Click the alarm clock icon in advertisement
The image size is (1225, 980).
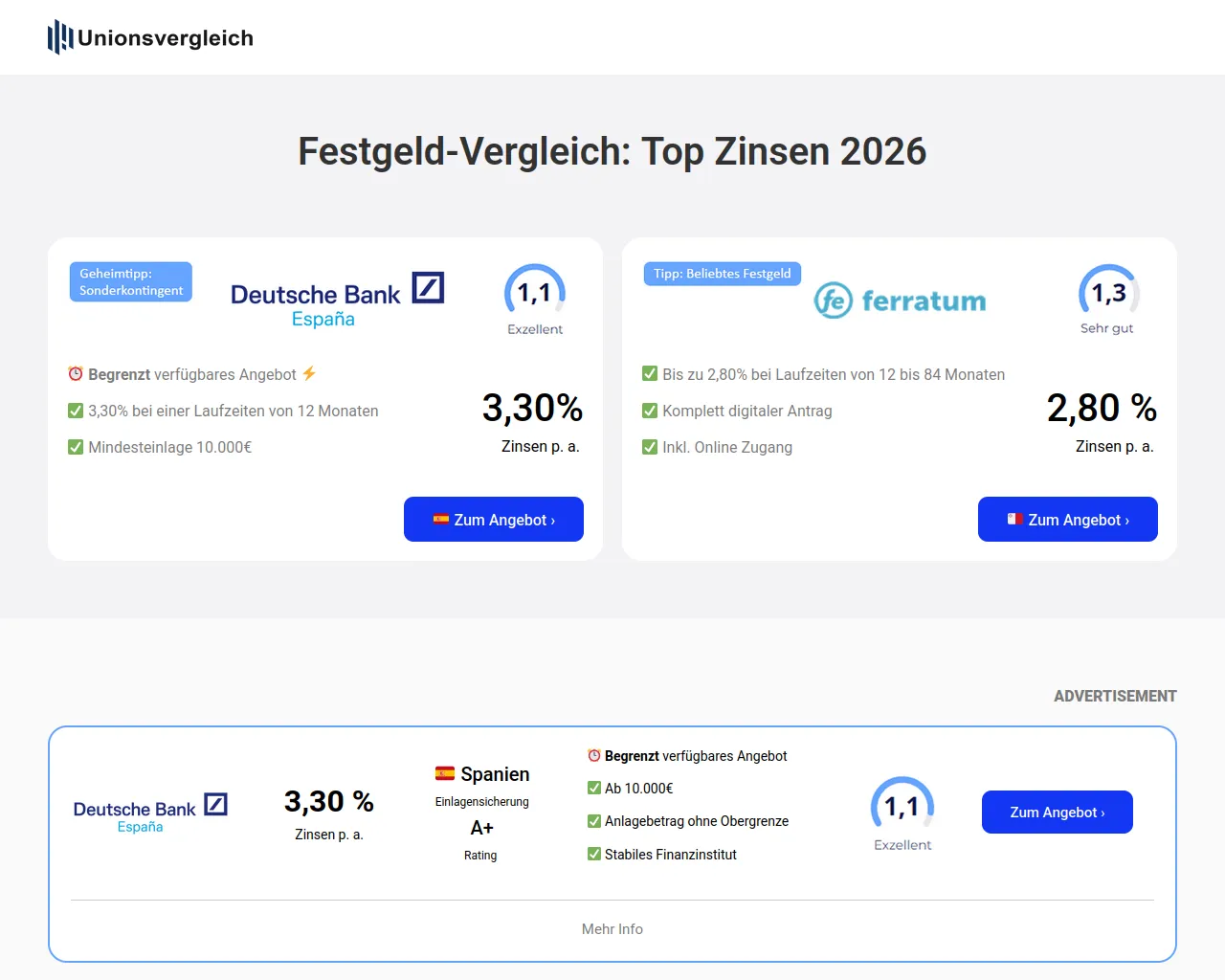[594, 755]
